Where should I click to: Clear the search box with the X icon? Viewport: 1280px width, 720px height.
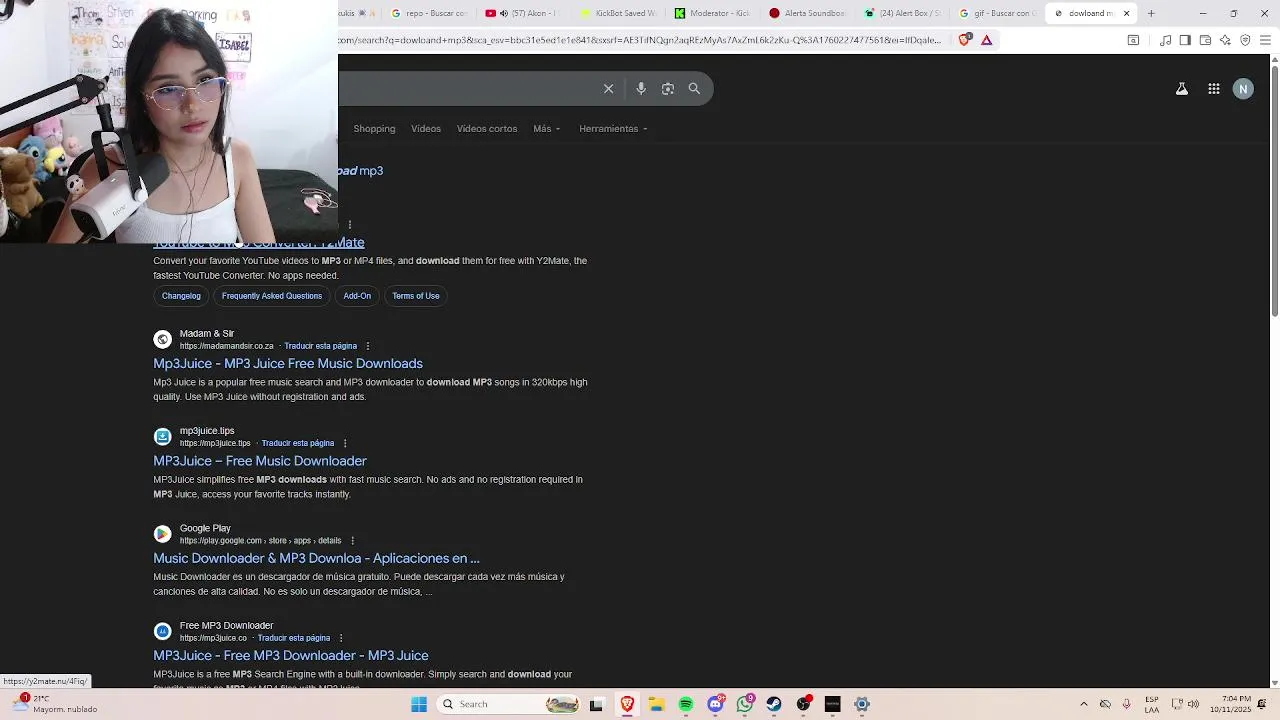[608, 89]
